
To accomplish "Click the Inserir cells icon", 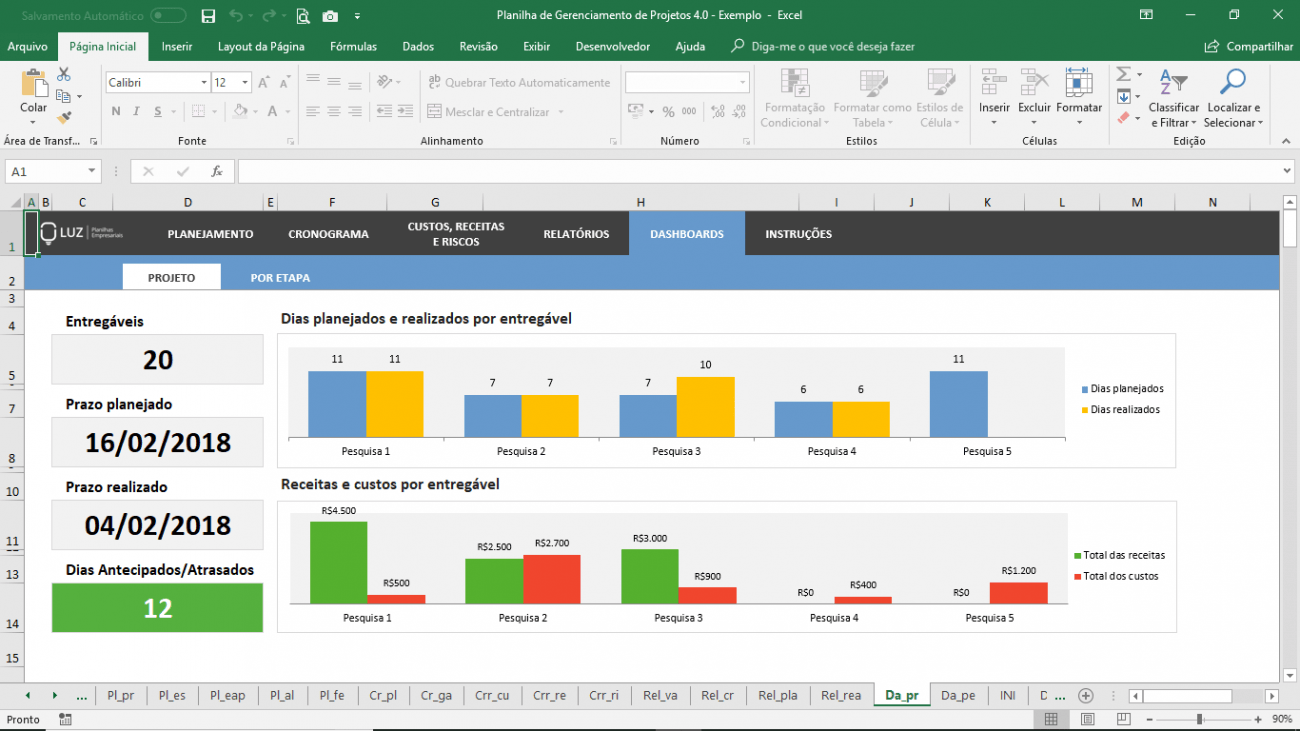I will (x=994, y=82).
